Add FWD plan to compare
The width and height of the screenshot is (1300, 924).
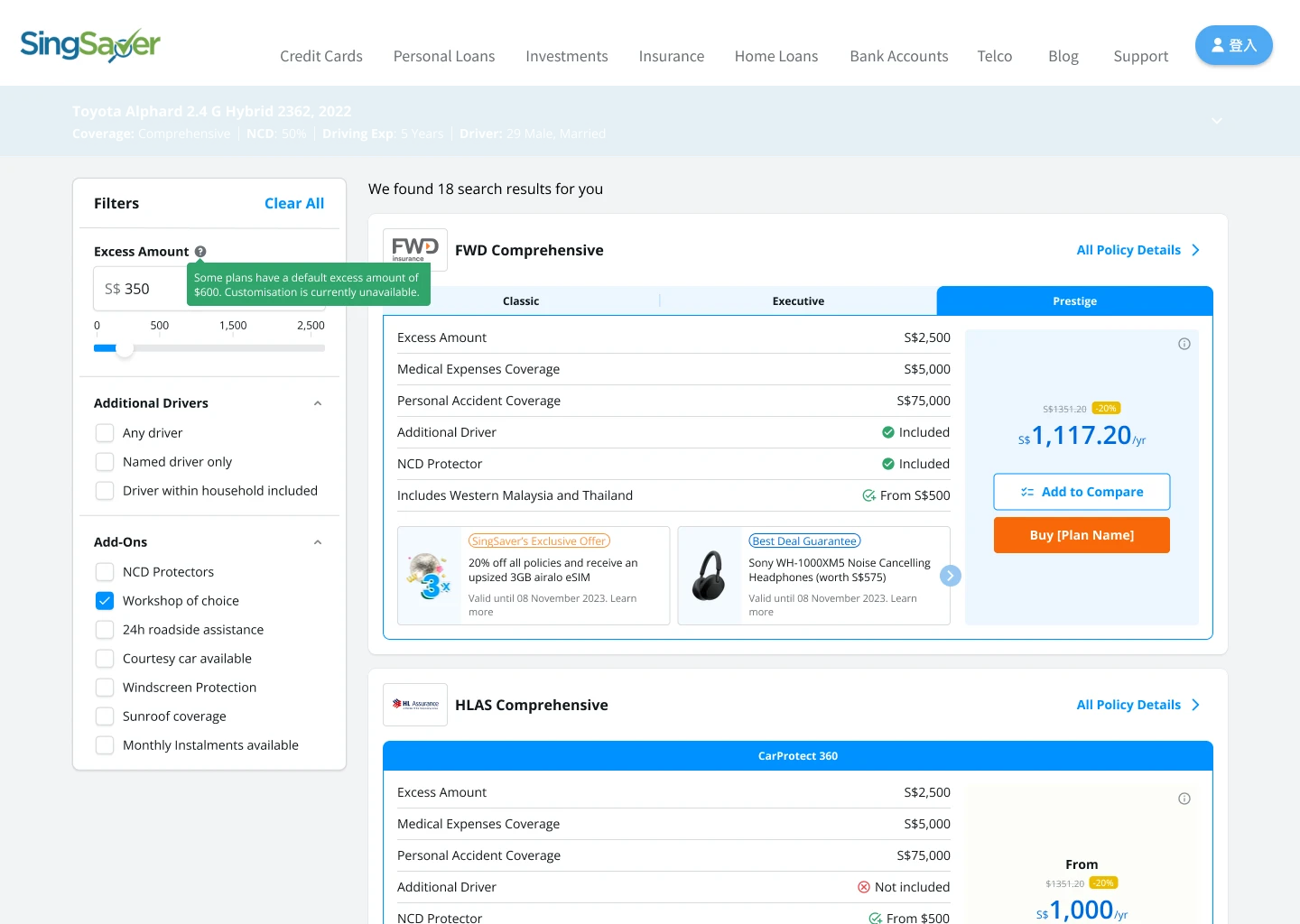click(1082, 492)
